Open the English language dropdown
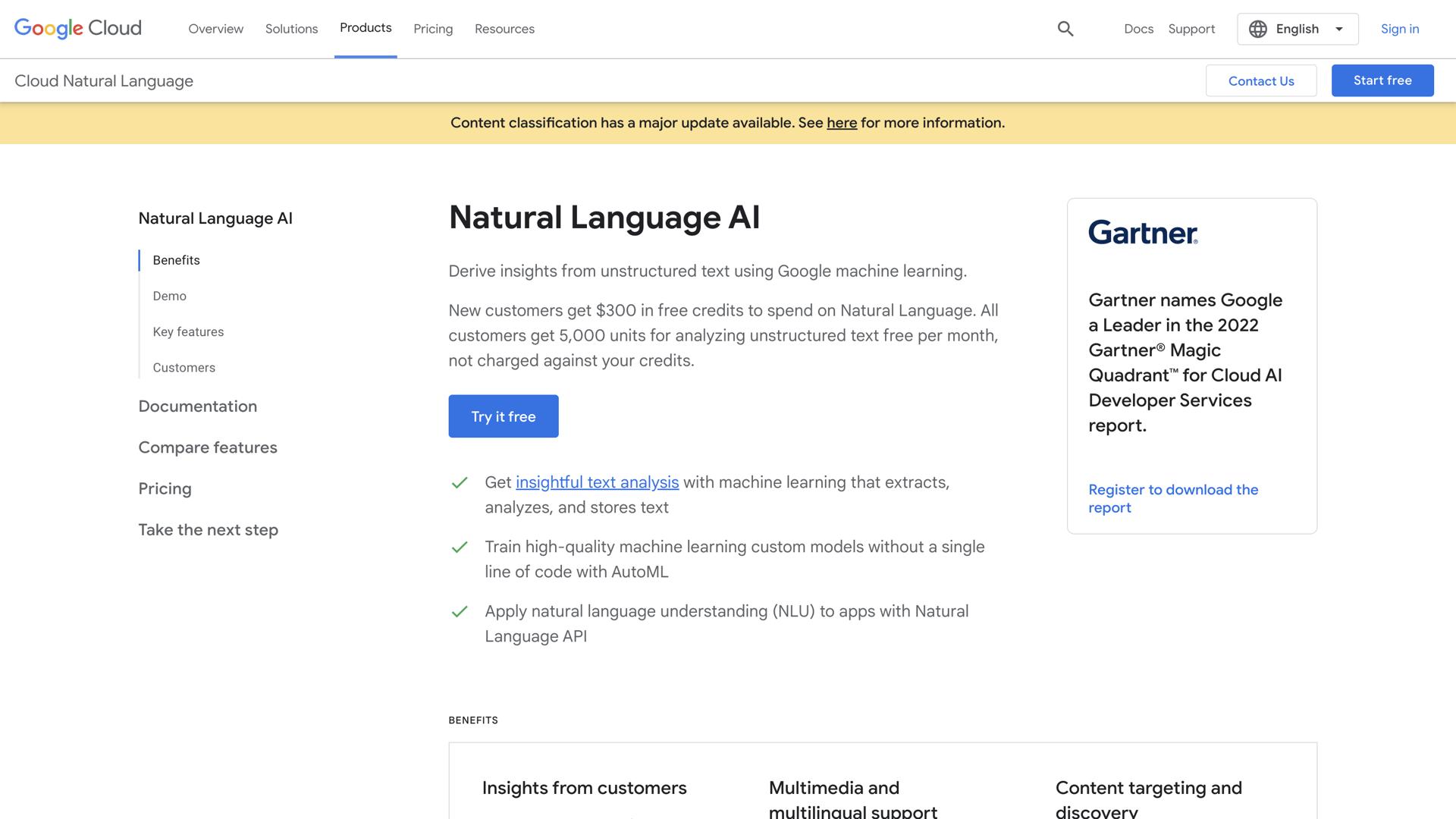The width and height of the screenshot is (1456, 819). (1297, 29)
